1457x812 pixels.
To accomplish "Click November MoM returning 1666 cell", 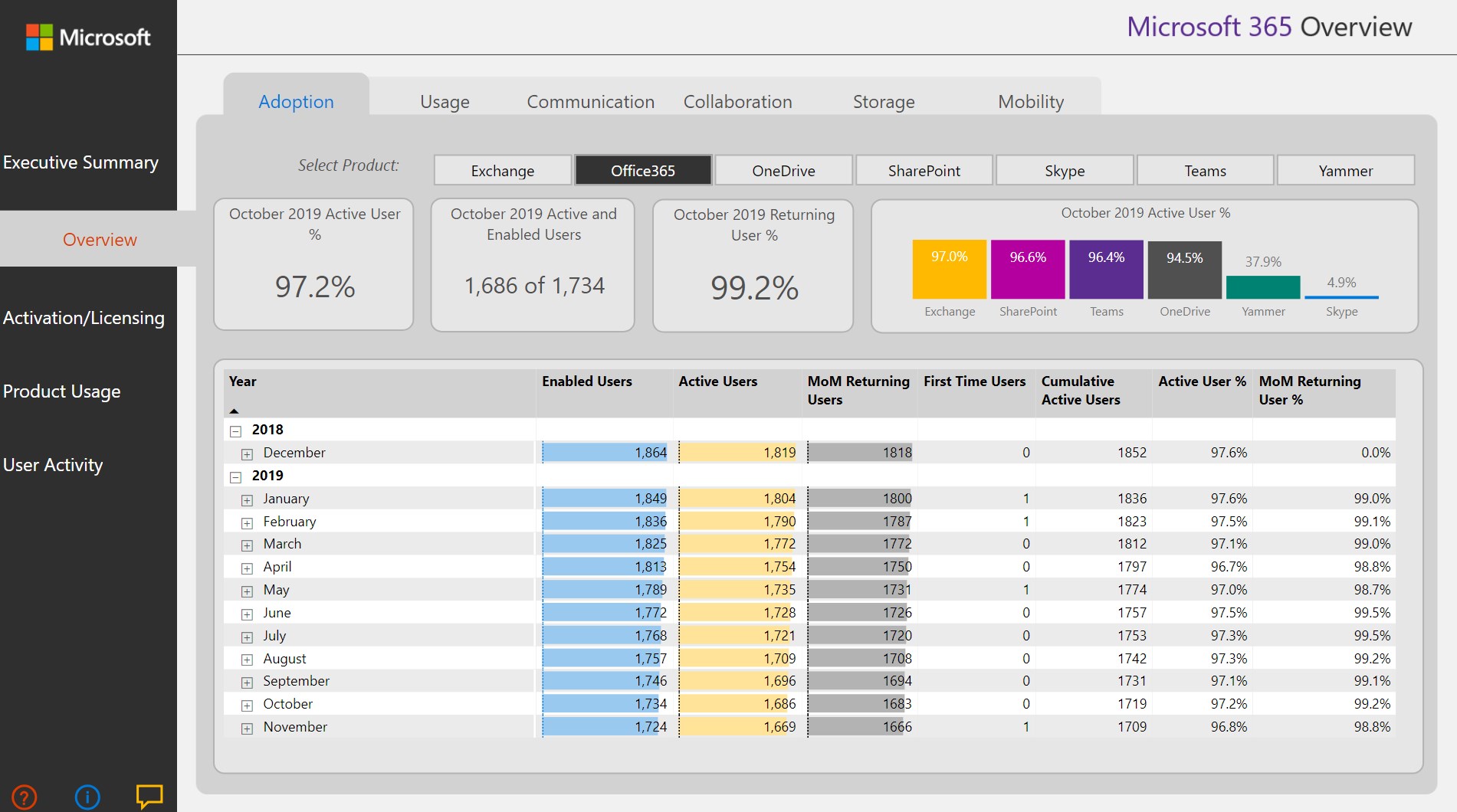I will click(860, 727).
